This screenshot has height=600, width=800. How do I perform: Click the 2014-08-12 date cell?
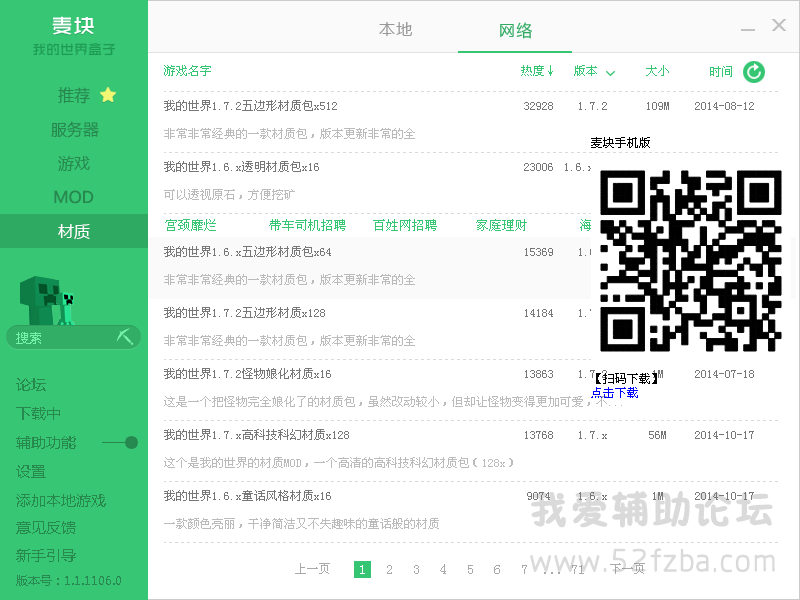point(724,106)
